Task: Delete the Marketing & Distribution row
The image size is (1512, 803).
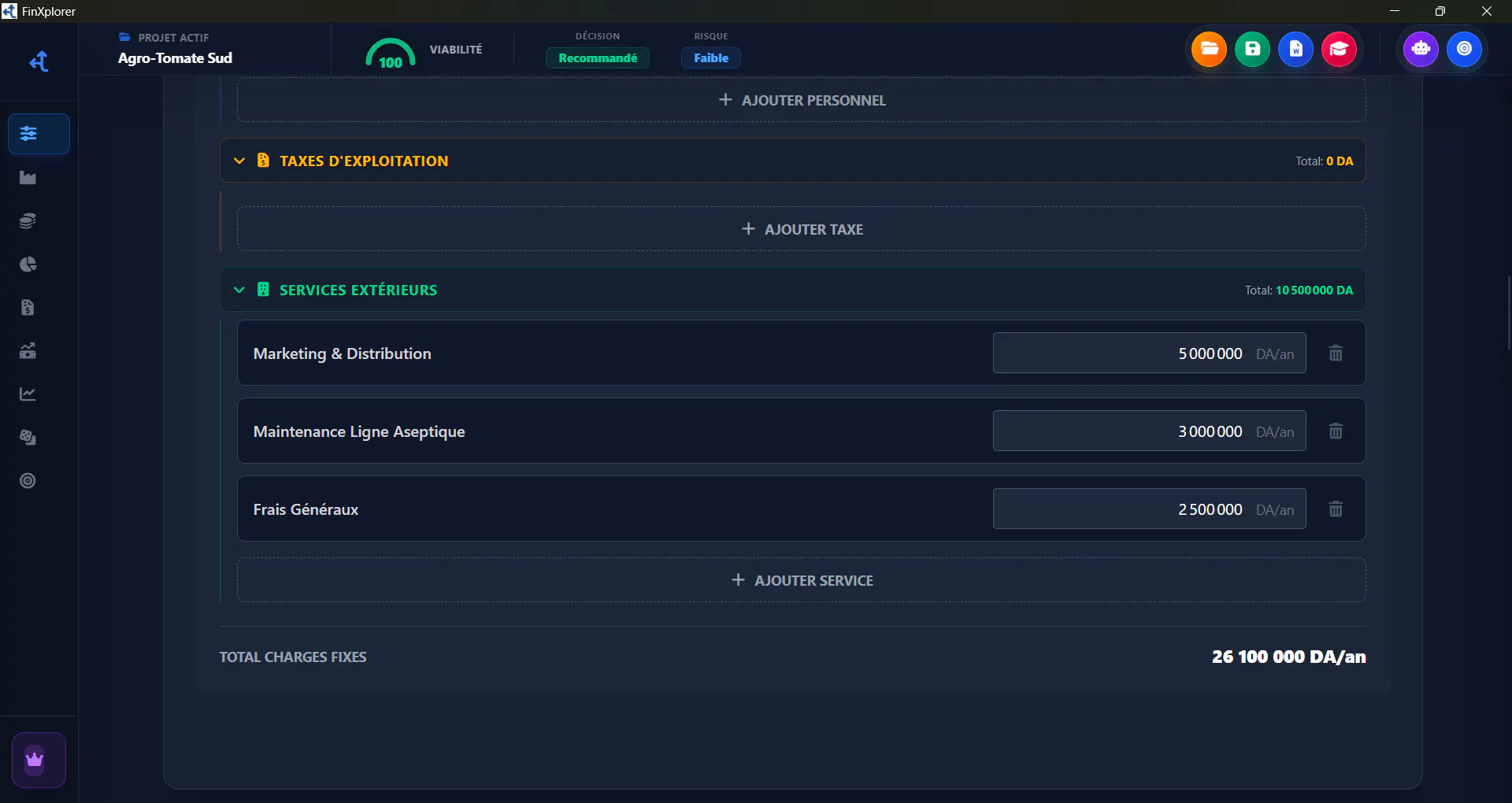Action: pyautogui.click(x=1336, y=353)
